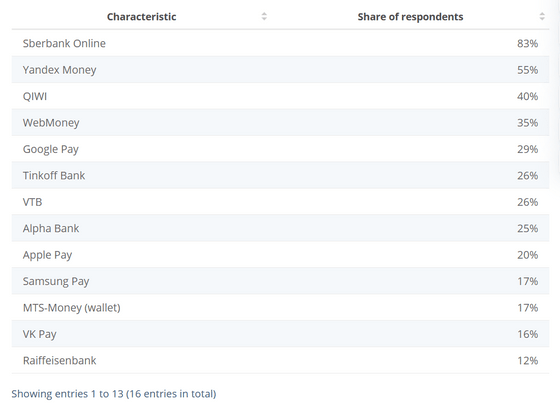Click the 83% value for Sberbank
Image resolution: width=560 pixels, height=406 pixels.
[x=528, y=44]
